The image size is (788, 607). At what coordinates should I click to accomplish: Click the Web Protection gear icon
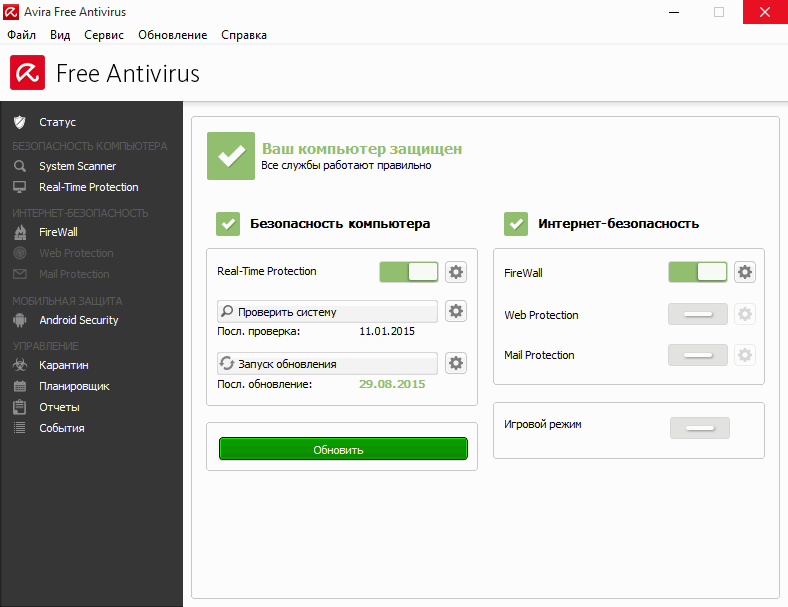(745, 314)
